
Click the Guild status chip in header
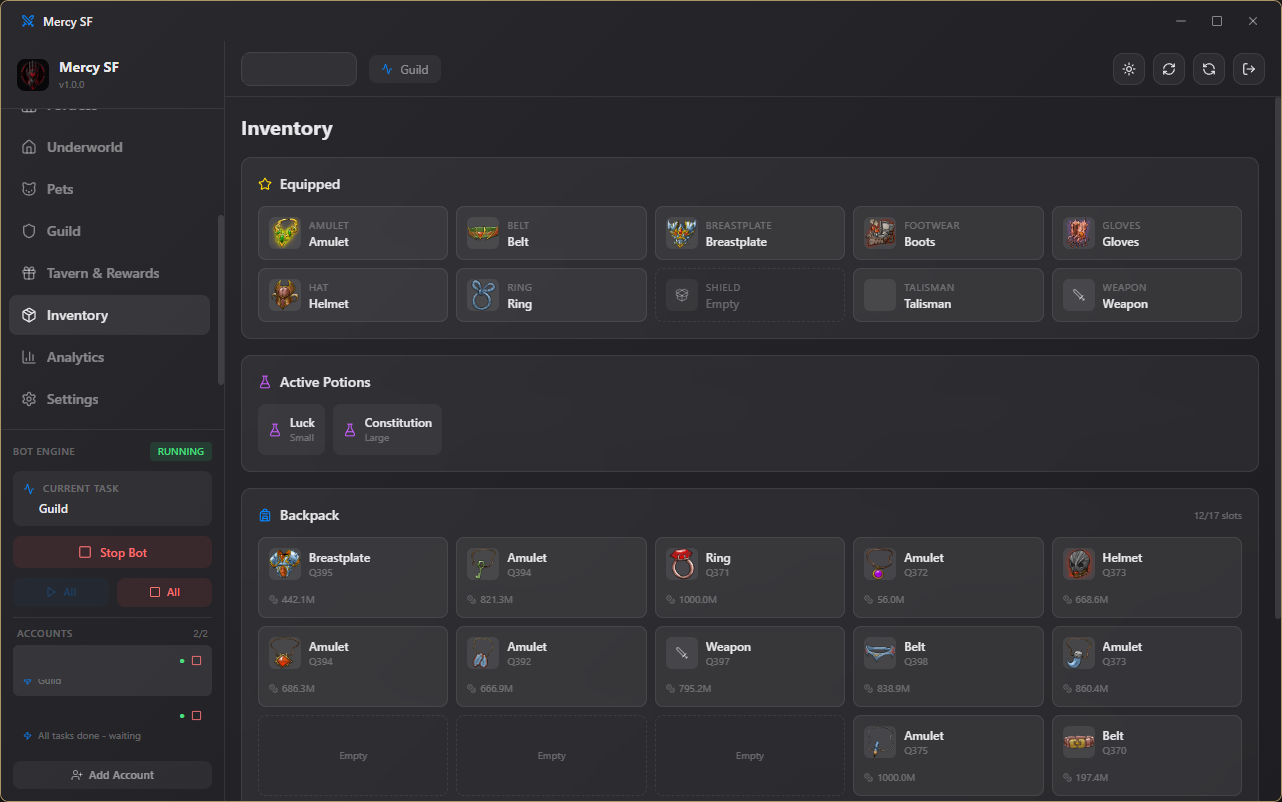coord(405,69)
